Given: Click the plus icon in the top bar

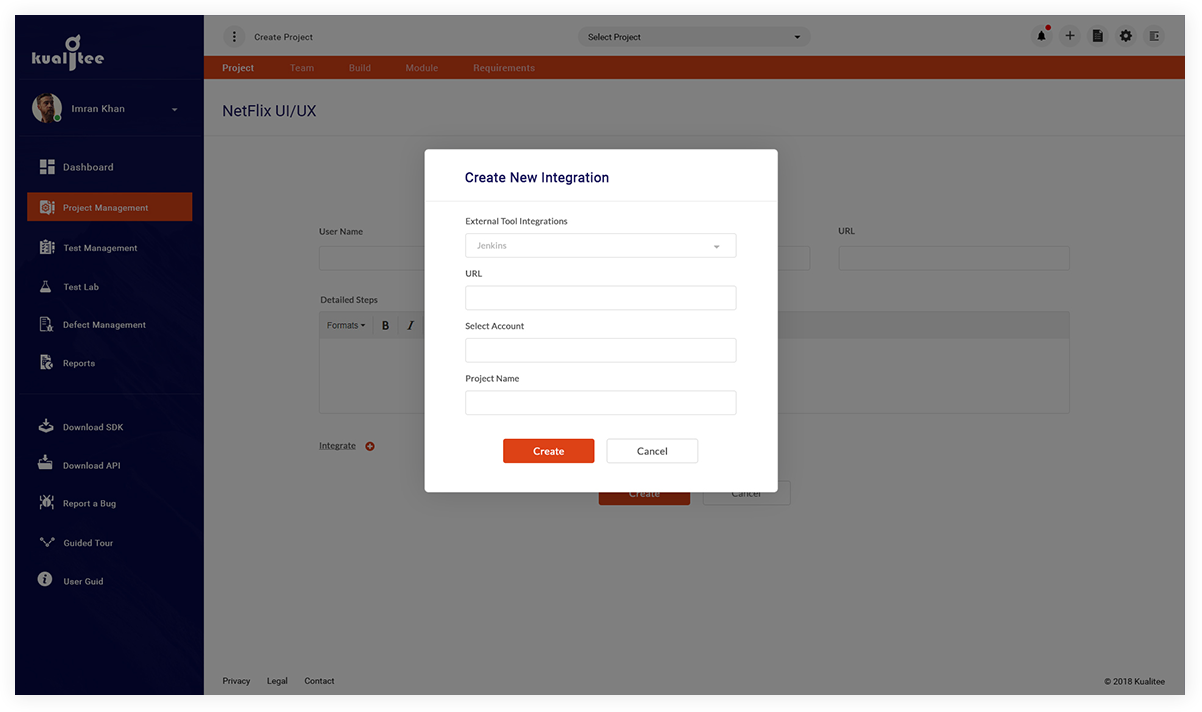Looking at the screenshot, I should tap(1070, 36).
